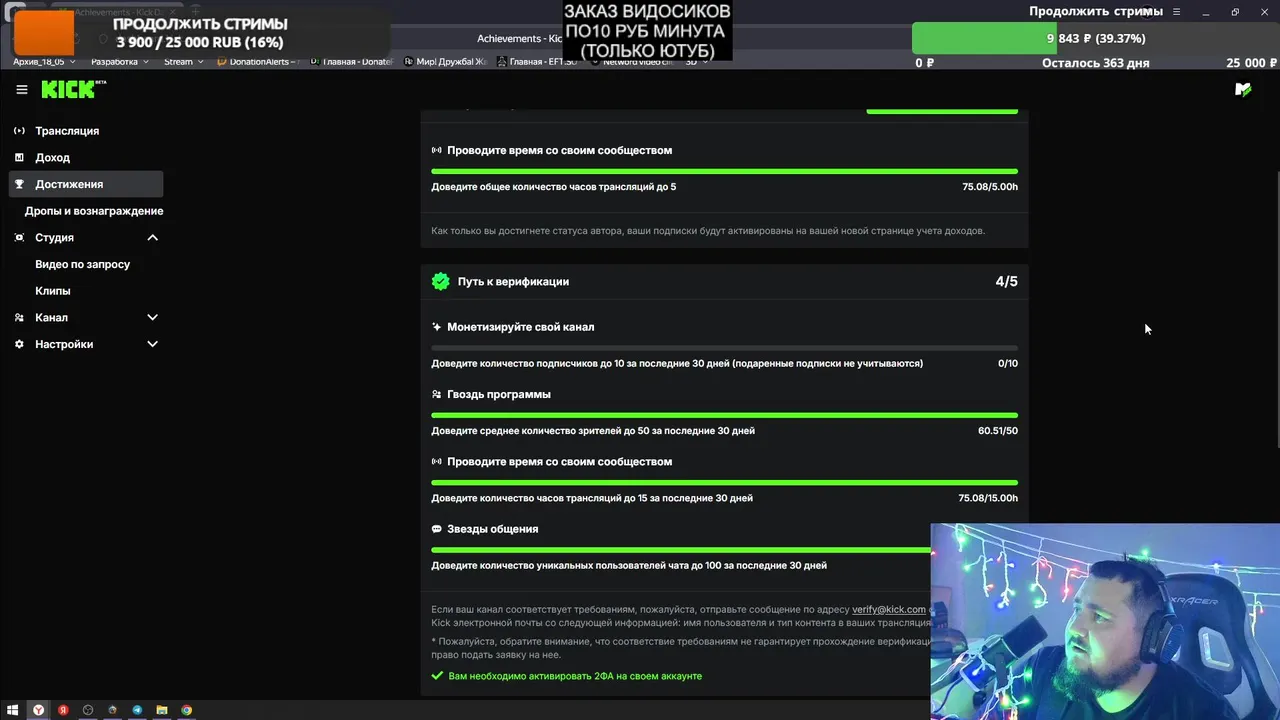Open the Главная - EFT.SU bookmark
1280x720 pixels.
tap(537, 62)
